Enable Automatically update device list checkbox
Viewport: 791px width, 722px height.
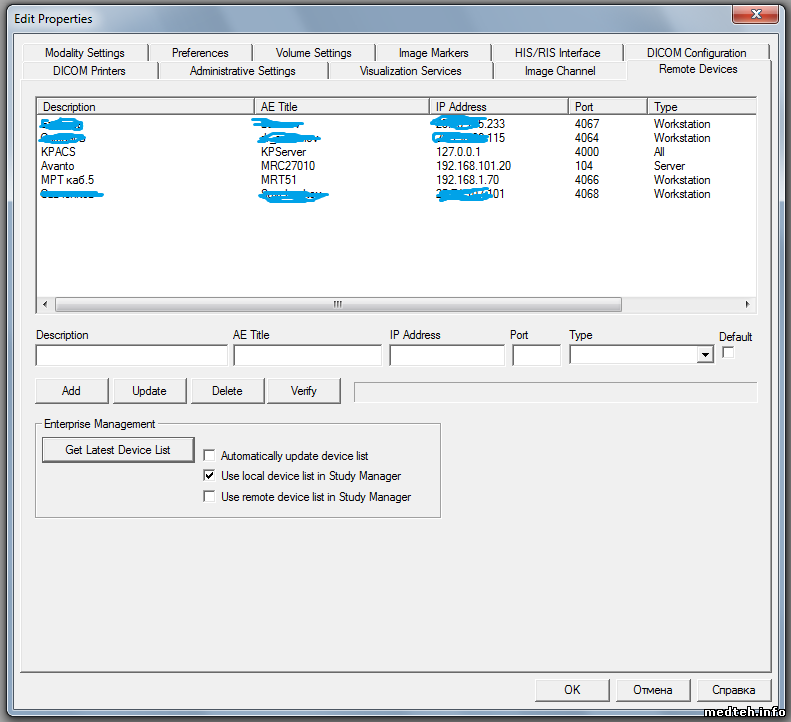[209, 456]
